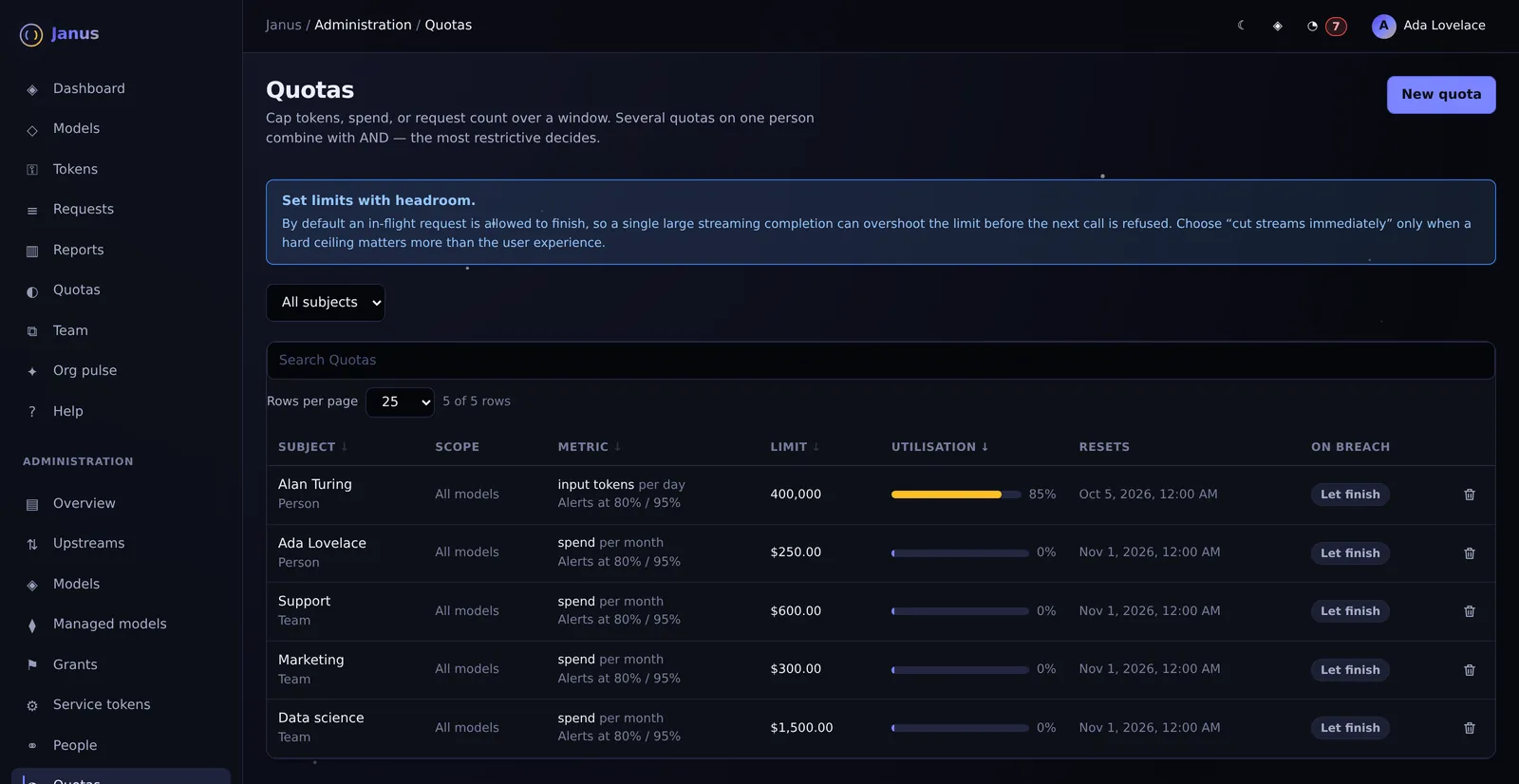
Task: Click the Help question mark icon
Action: coord(32,412)
